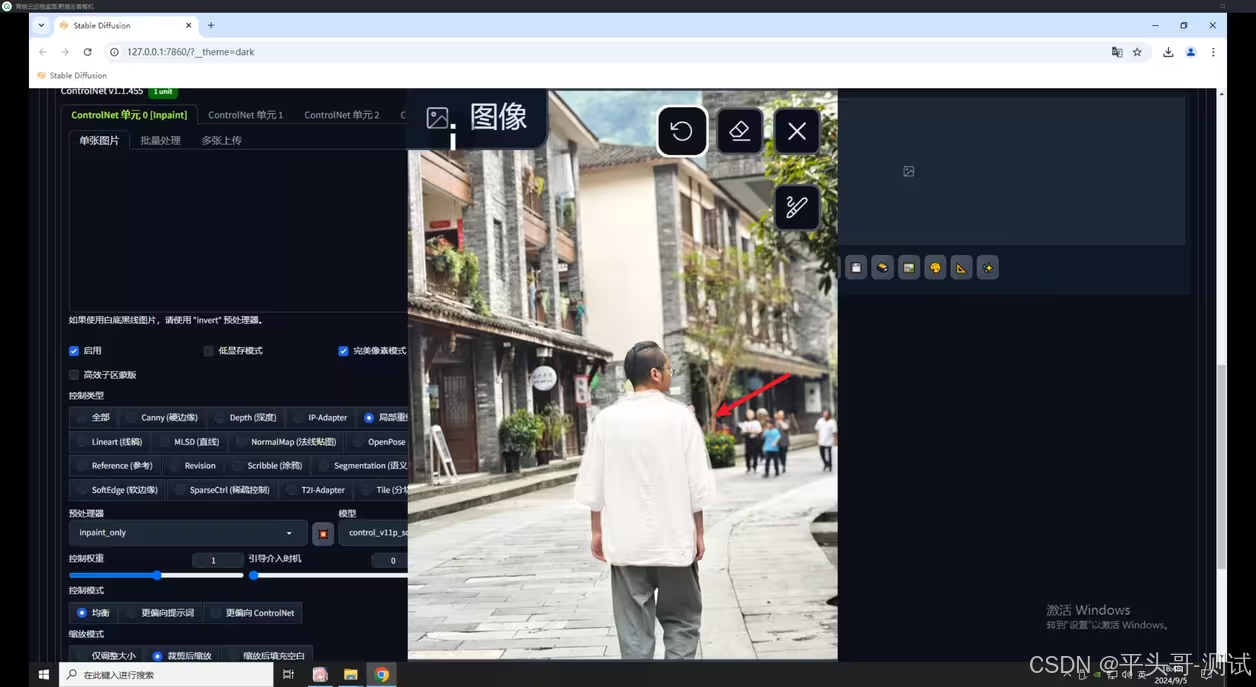
Task: Select the Revision control type
Action: click(x=193, y=465)
